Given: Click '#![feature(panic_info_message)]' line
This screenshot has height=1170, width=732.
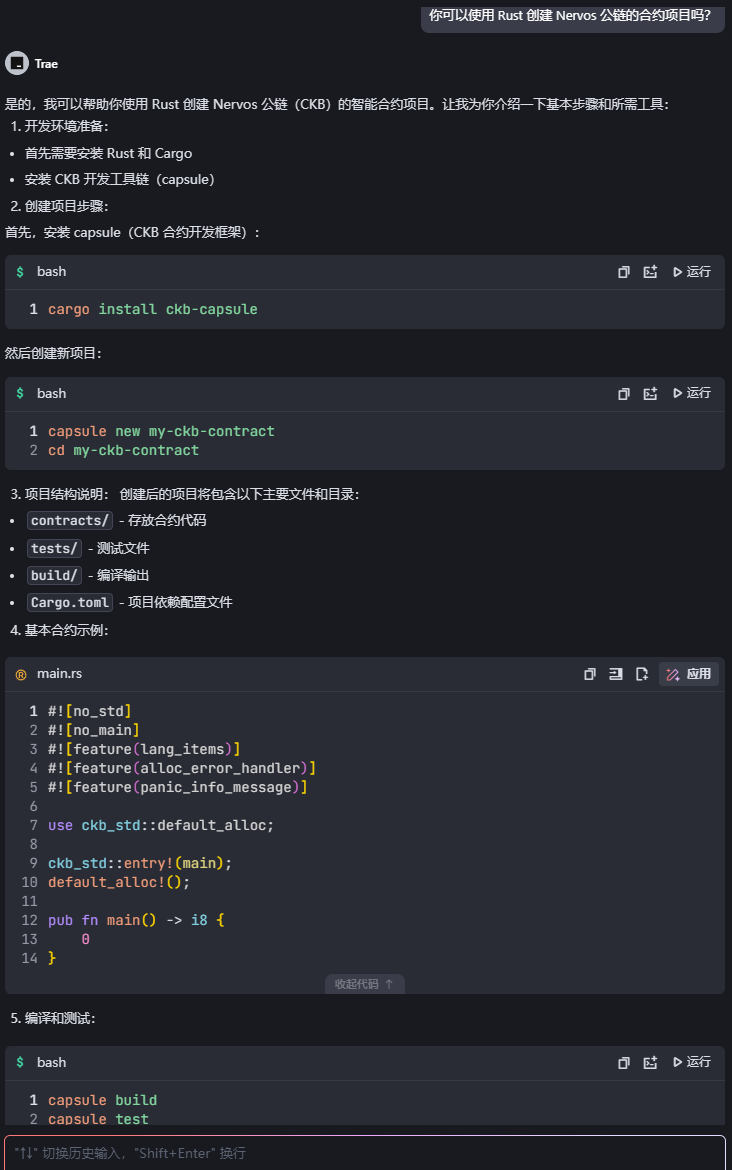Looking at the screenshot, I should pos(178,787).
